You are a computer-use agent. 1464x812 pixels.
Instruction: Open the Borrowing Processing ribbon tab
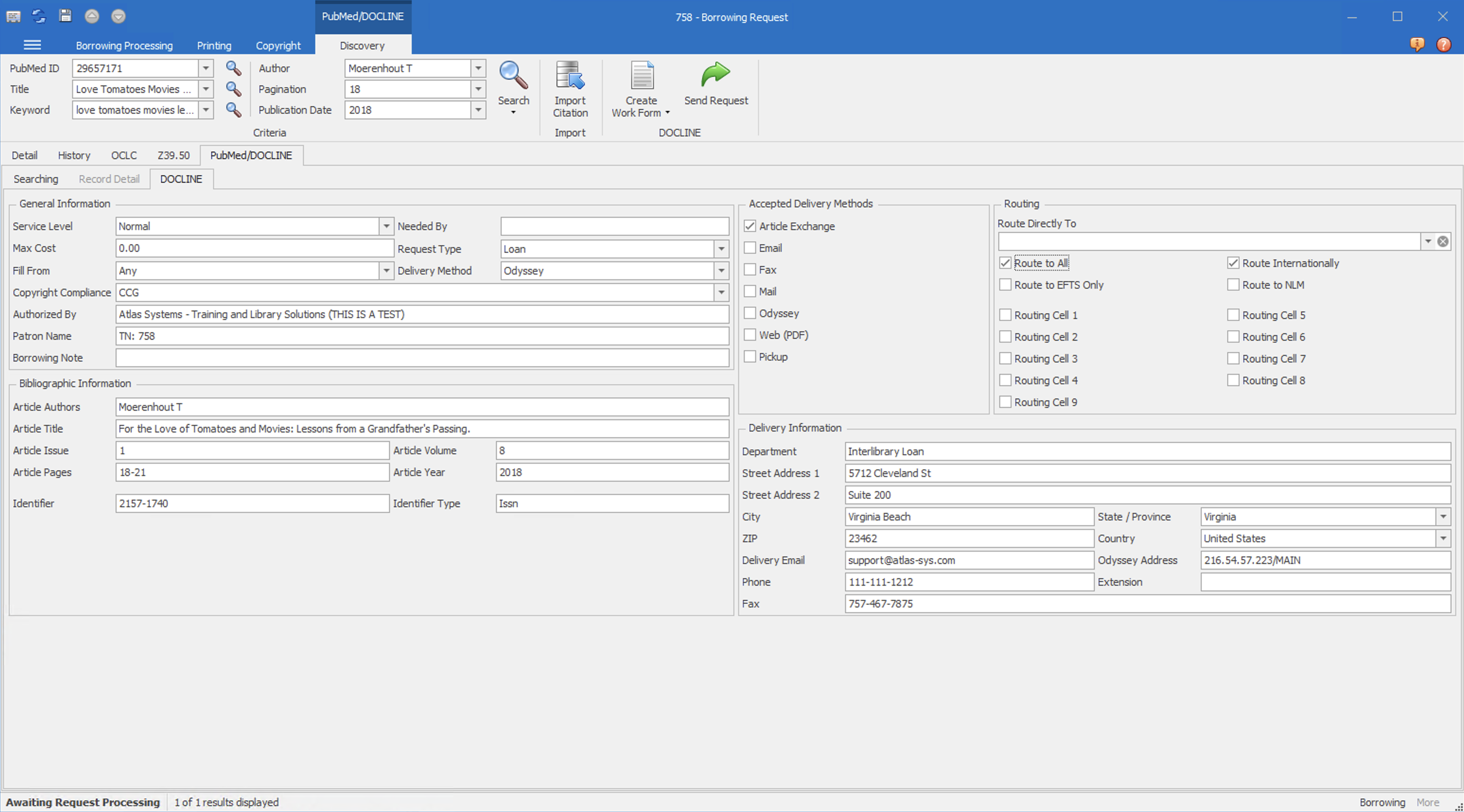point(124,45)
